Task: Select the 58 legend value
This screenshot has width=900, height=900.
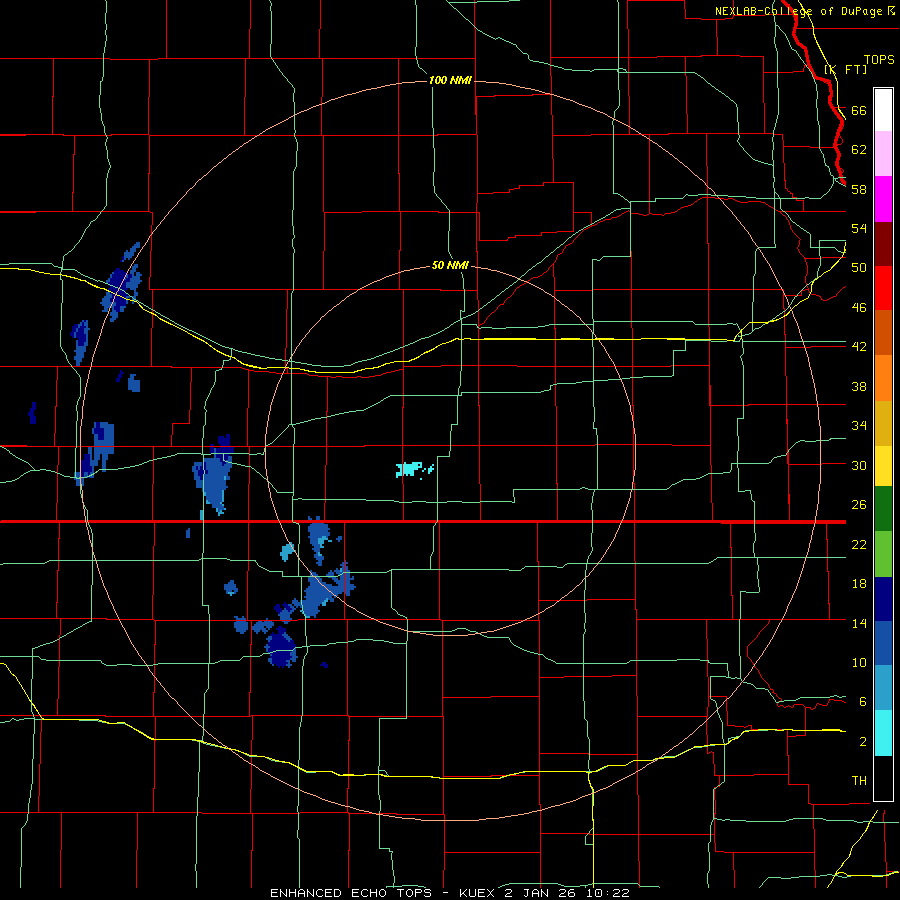Action: coord(859,189)
